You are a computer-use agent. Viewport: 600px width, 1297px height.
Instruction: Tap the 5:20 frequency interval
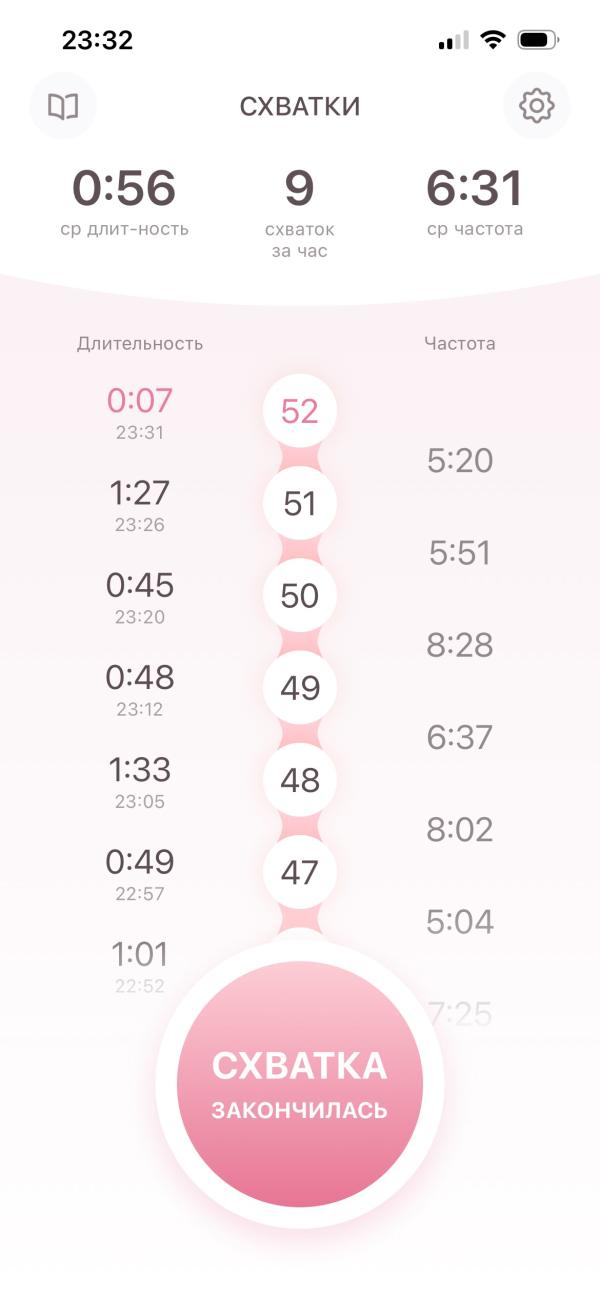460,461
